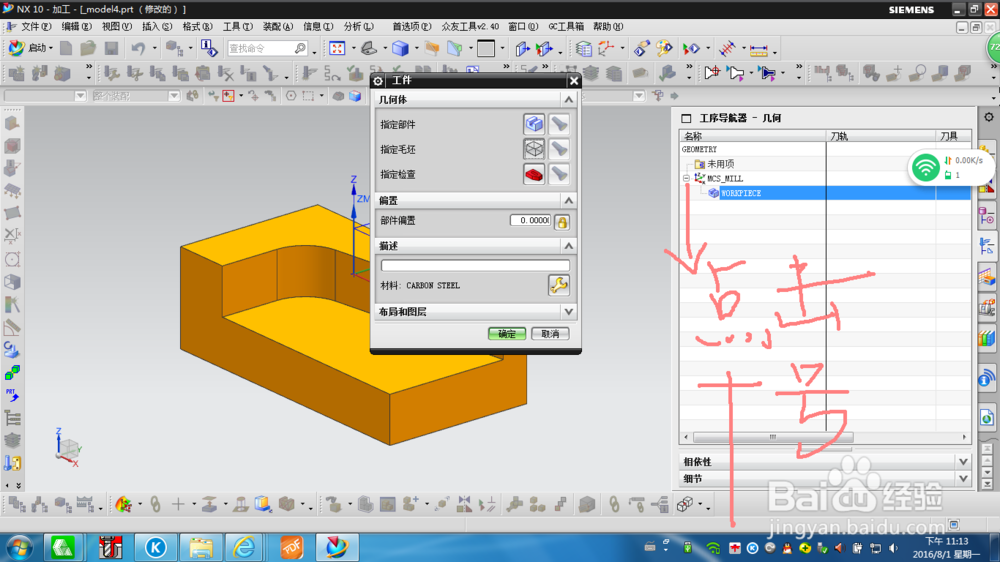This screenshot has width=1000, height=562.
Task: Click the K app taskbar icon
Action: pyautogui.click(x=155, y=547)
